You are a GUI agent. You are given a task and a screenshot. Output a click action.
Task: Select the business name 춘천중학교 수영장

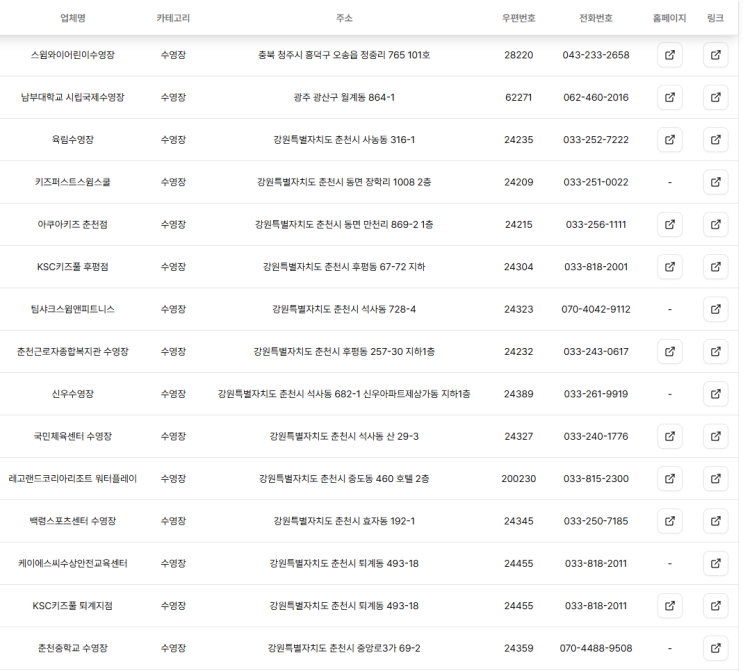click(x=72, y=648)
